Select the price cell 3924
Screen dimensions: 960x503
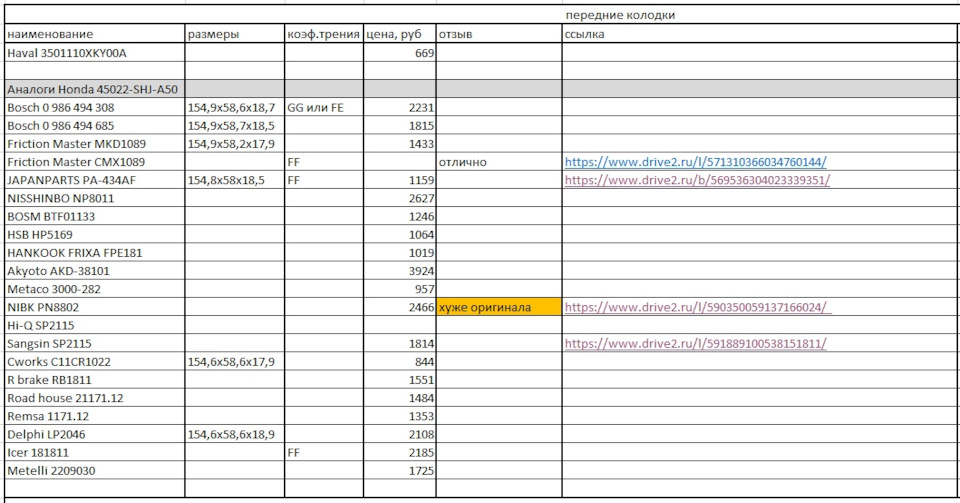coord(400,271)
